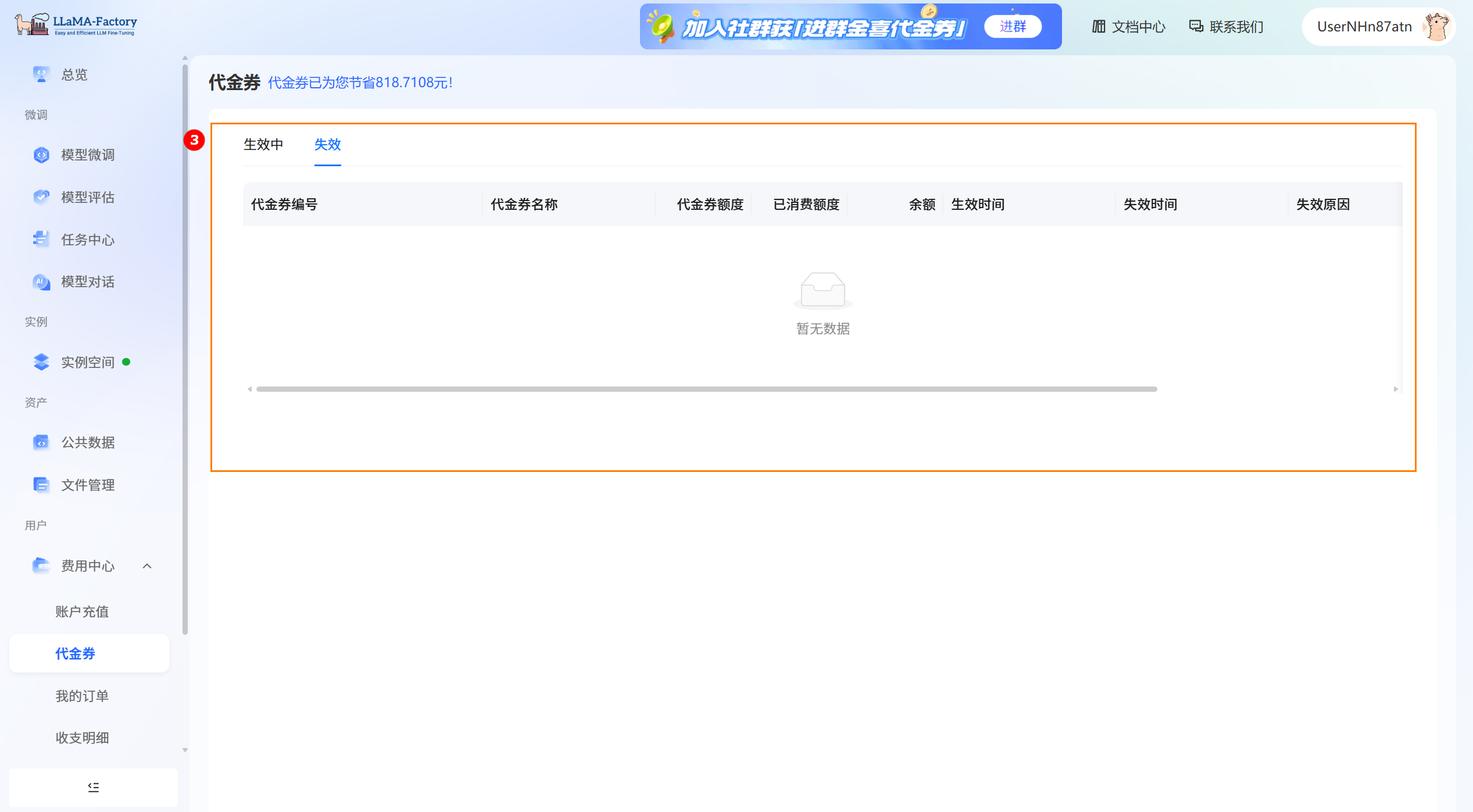
Task: Collapse the sidebar with bottom toggle
Action: click(93, 787)
